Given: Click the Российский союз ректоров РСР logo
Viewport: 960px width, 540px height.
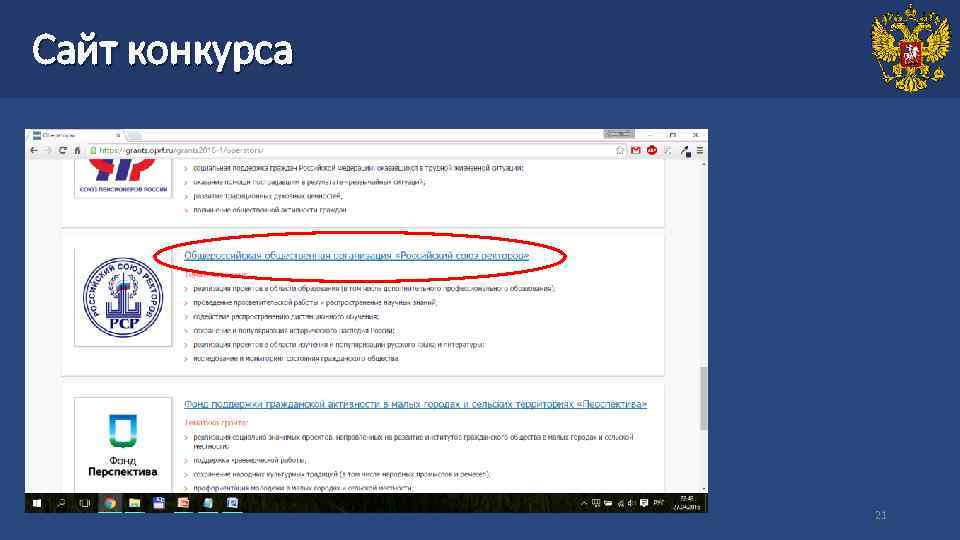Looking at the screenshot, I should pyautogui.click(x=123, y=297).
